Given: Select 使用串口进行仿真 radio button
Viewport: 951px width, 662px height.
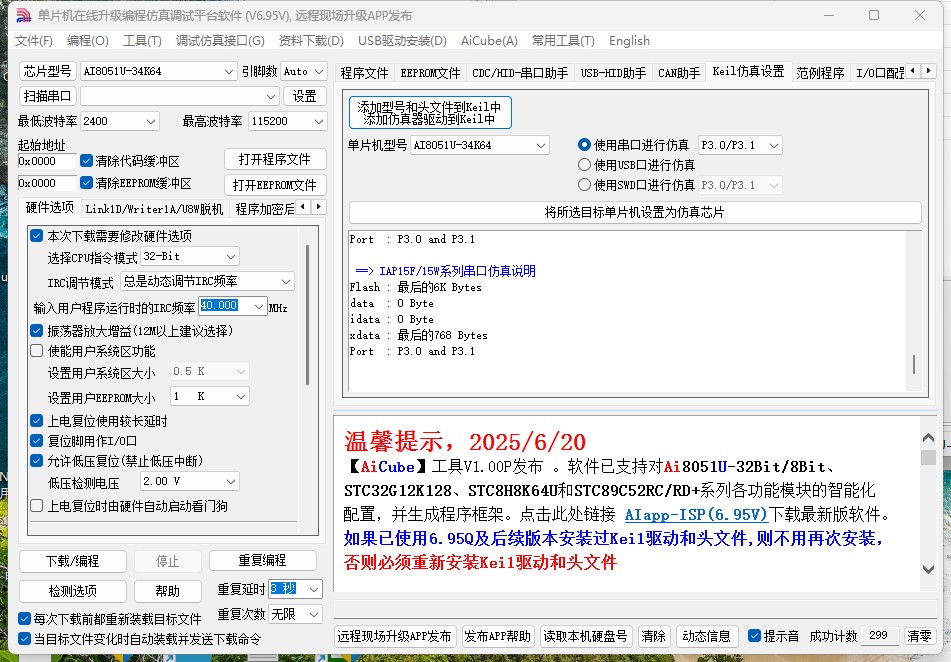Looking at the screenshot, I should click(x=584, y=145).
